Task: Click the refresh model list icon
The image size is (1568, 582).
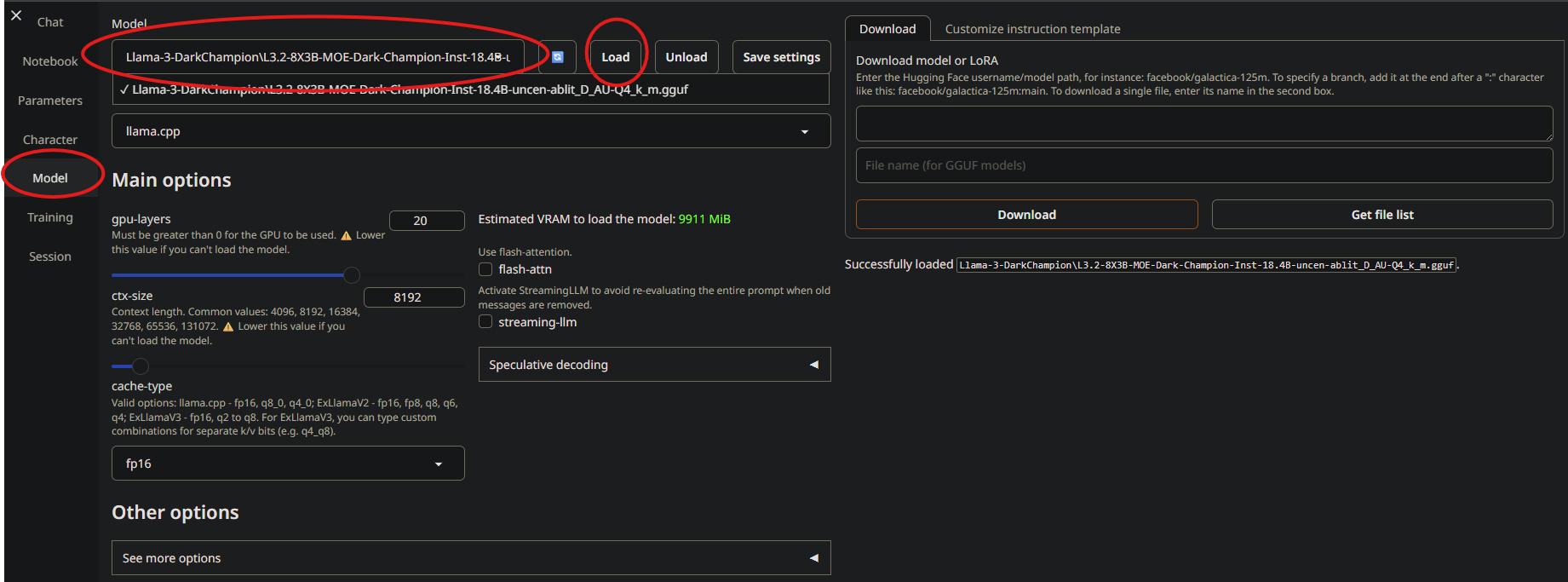Action: (558, 57)
